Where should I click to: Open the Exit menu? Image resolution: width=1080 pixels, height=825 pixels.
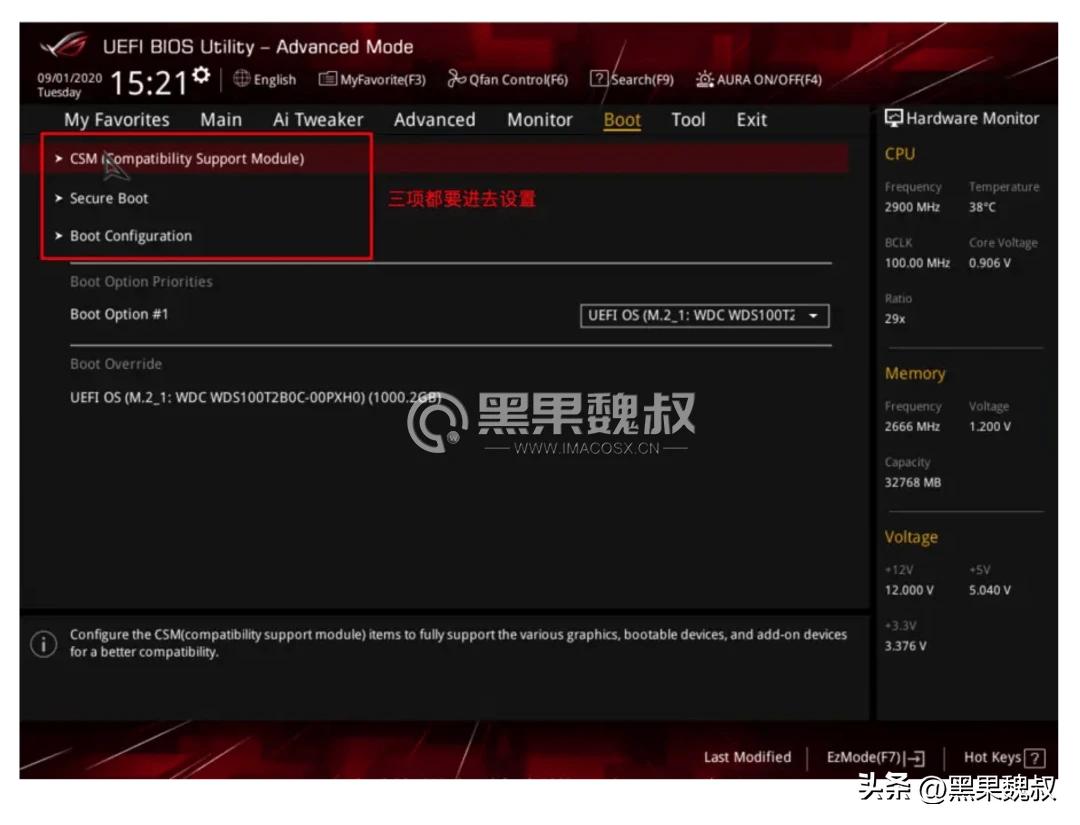(x=750, y=119)
